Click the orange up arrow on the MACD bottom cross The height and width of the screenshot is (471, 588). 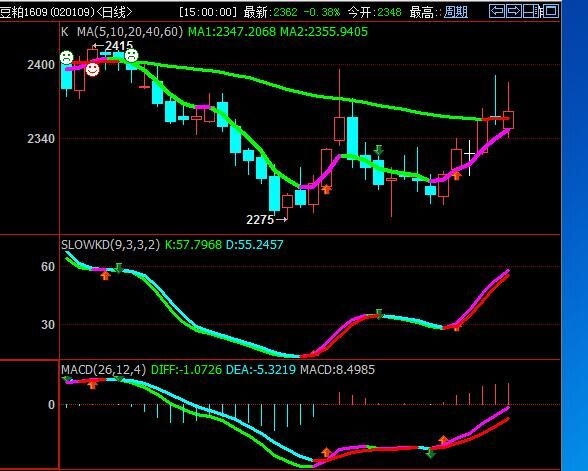[326, 452]
